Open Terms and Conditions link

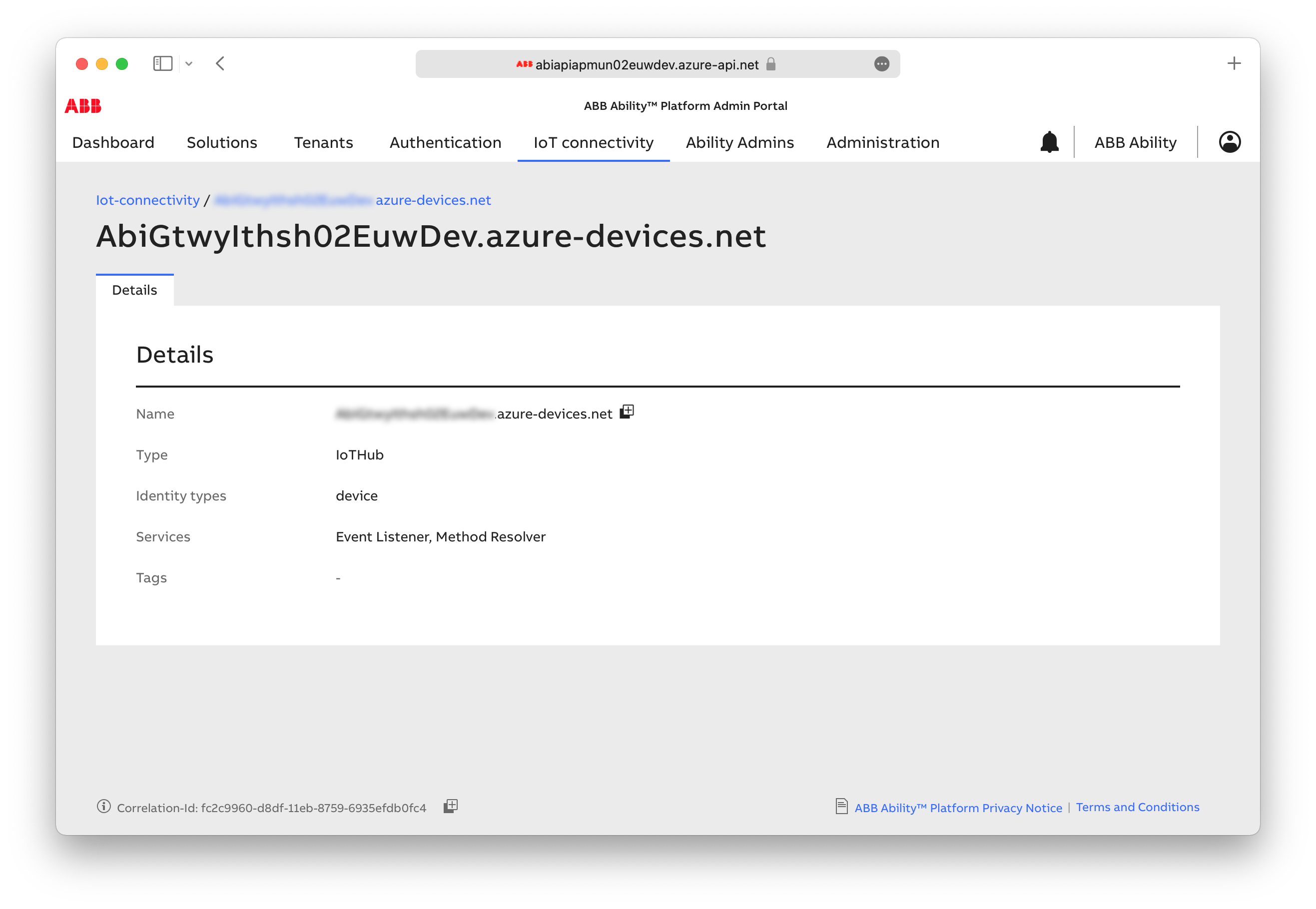[x=1137, y=807]
